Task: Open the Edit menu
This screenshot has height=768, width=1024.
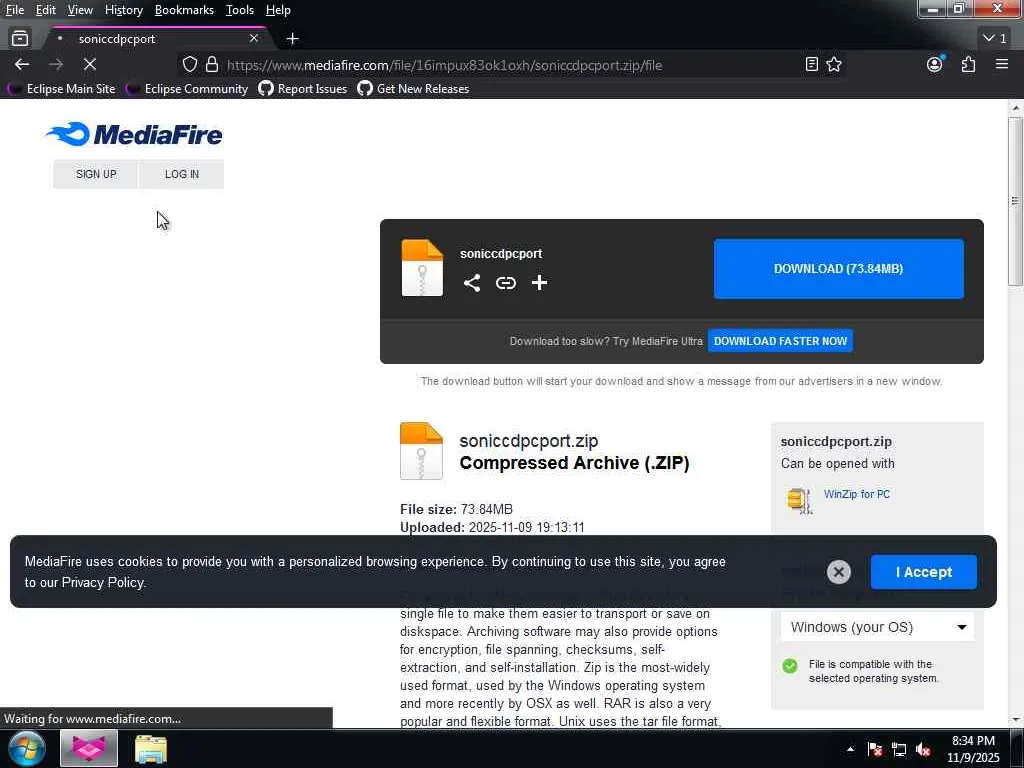Action: (46, 10)
